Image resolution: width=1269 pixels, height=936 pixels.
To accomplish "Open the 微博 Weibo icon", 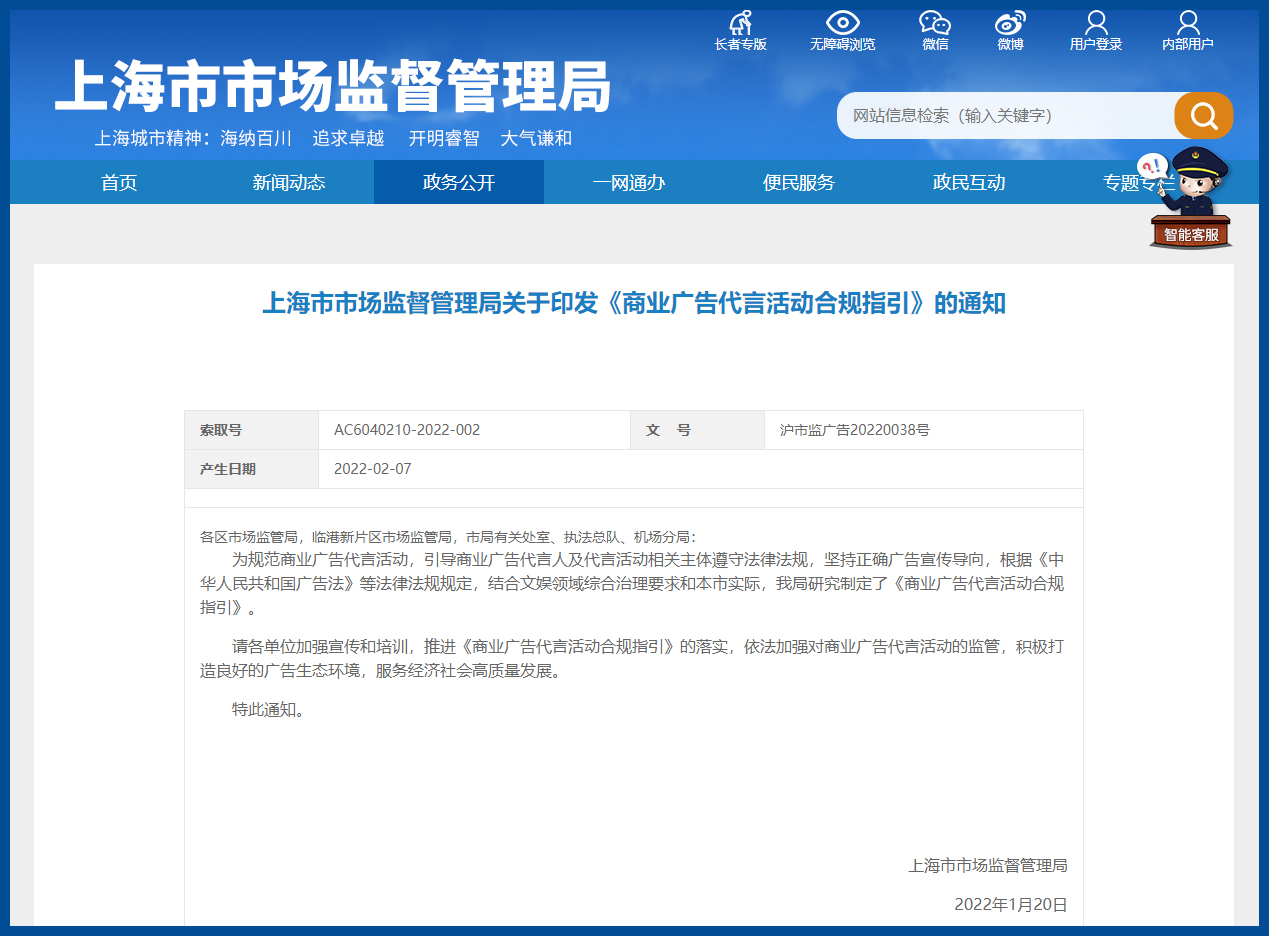I will (1010, 23).
